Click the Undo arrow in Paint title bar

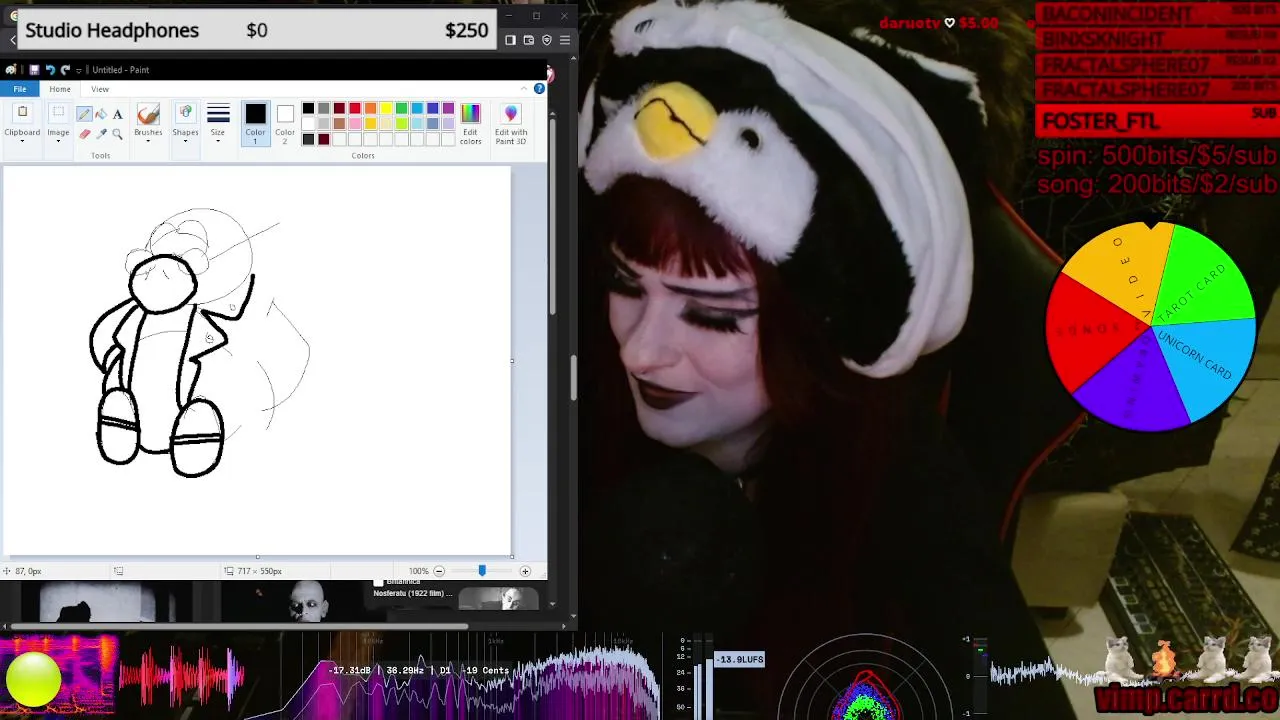click(x=49, y=70)
